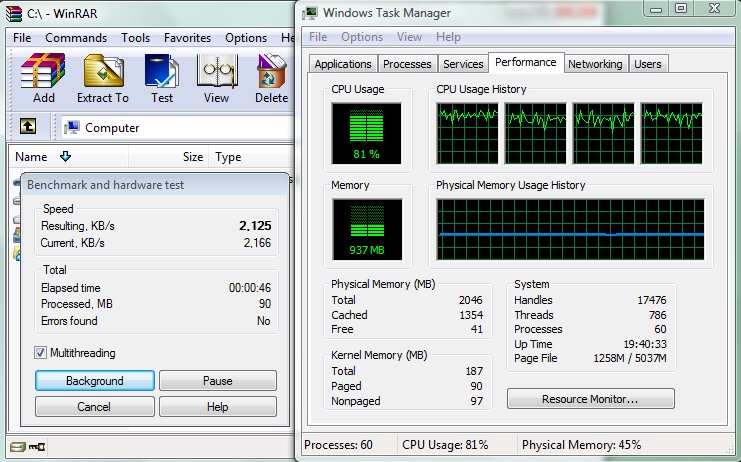Click status bar text Processes: 60

338,445
